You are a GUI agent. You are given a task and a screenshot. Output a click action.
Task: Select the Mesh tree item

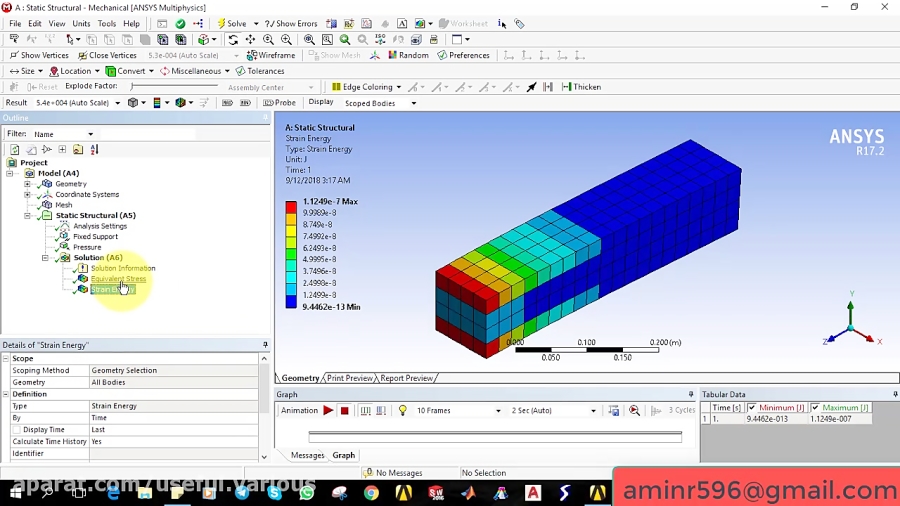tap(64, 205)
